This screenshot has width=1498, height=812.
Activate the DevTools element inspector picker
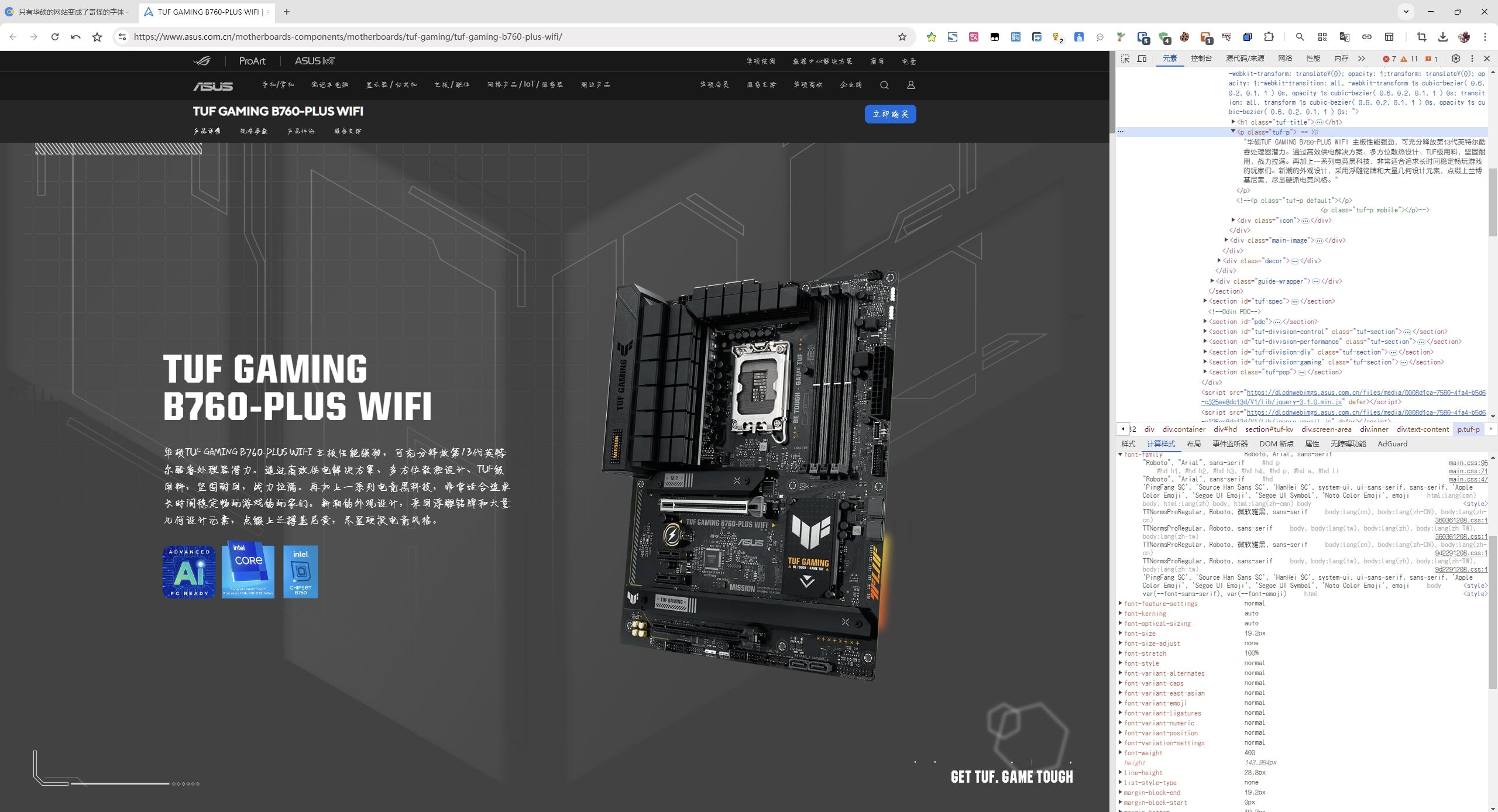[x=1125, y=59]
